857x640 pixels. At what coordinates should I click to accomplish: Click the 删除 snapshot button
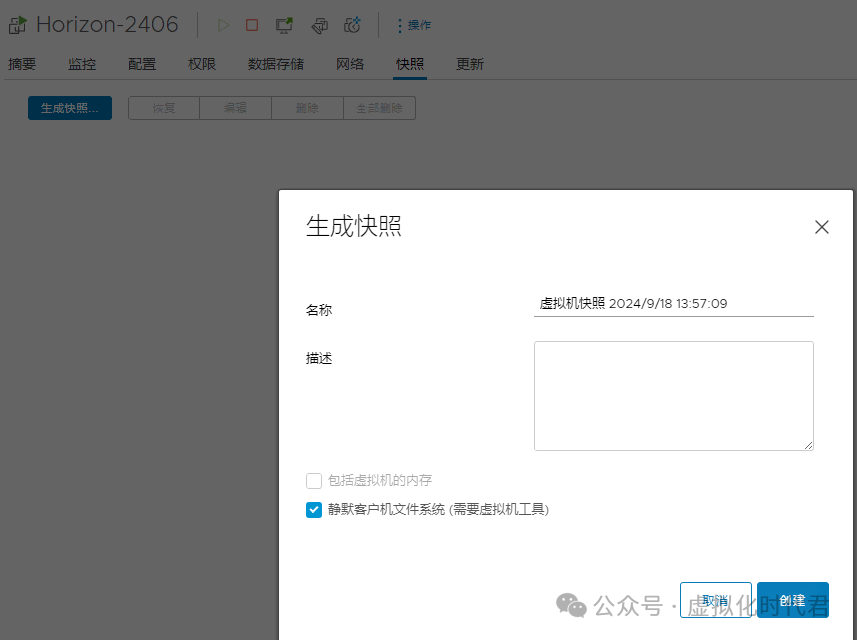[x=307, y=108]
